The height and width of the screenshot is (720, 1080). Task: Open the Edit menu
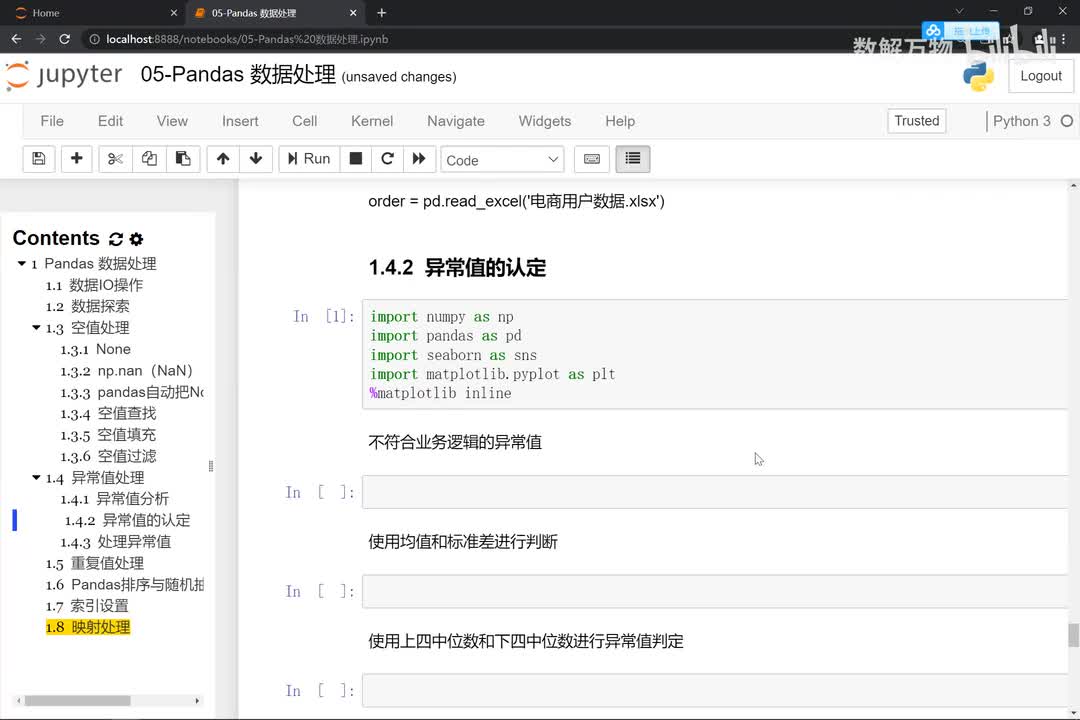tap(110, 121)
